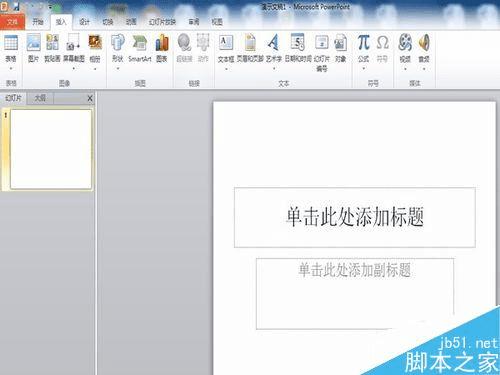500x375 pixels.
Task: Click the PowerPoint application icon in title bar
Action: pyautogui.click(x=4, y=6)
